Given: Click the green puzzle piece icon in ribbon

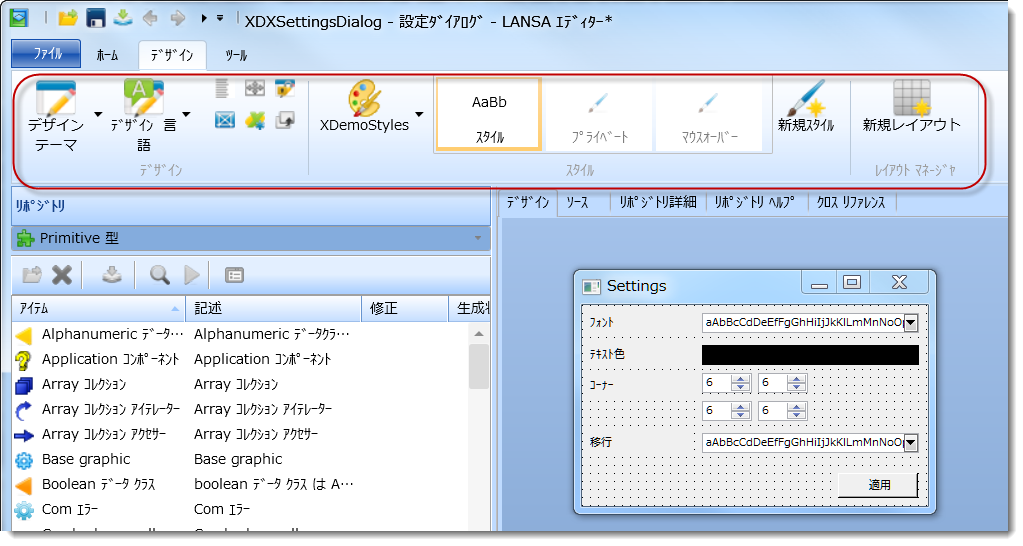Looking at the screenshot, I should (255, 120).
